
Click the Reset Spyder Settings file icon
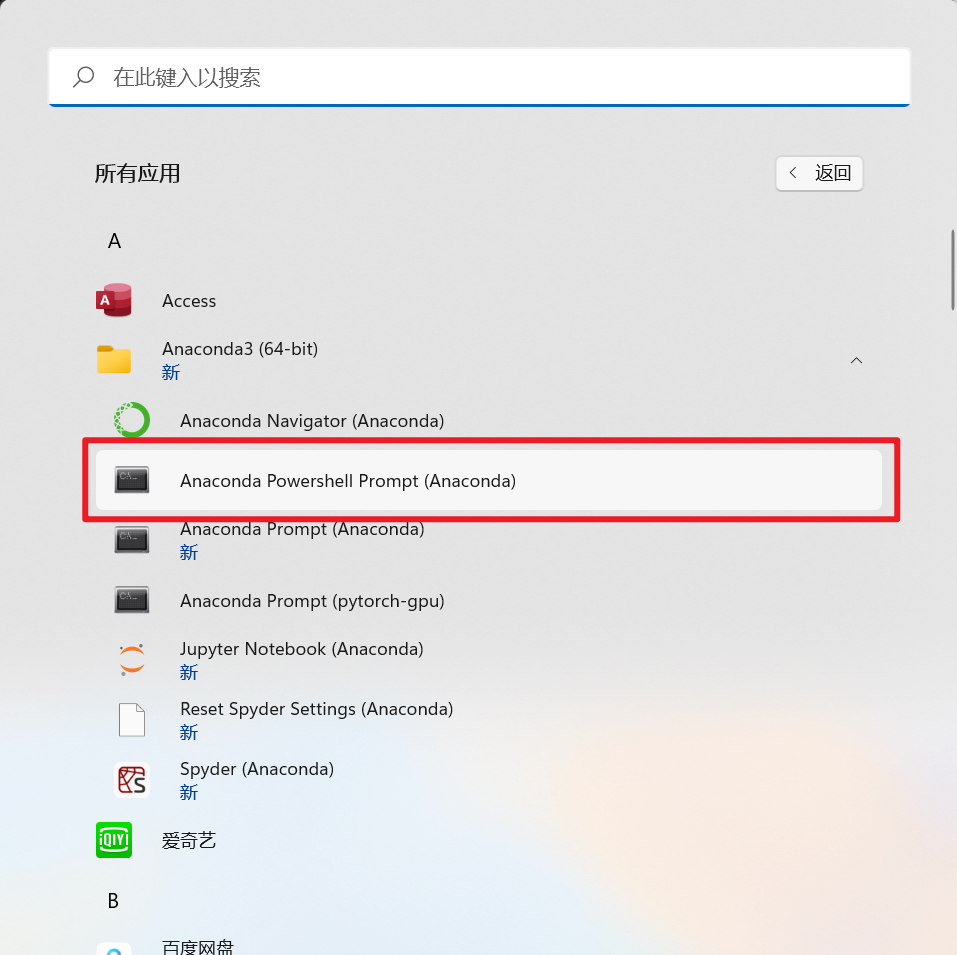click(x=132, y=719)
